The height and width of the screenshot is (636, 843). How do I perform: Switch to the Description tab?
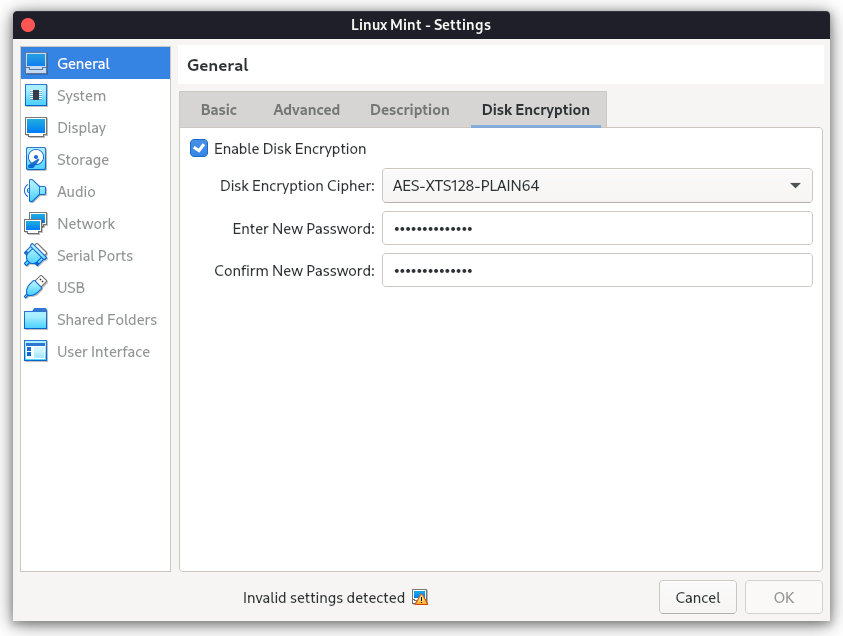click(x=409, y=109)
